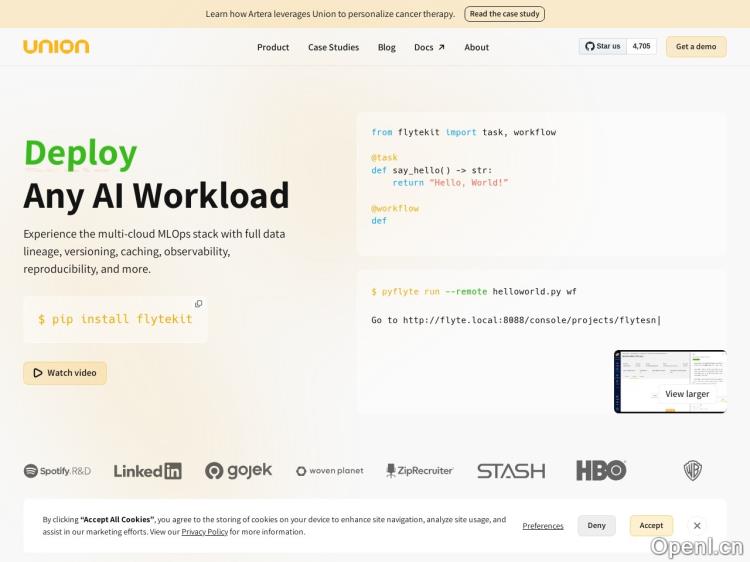
Task: Click the LinkedIn logo
Action: click(147, 471)
